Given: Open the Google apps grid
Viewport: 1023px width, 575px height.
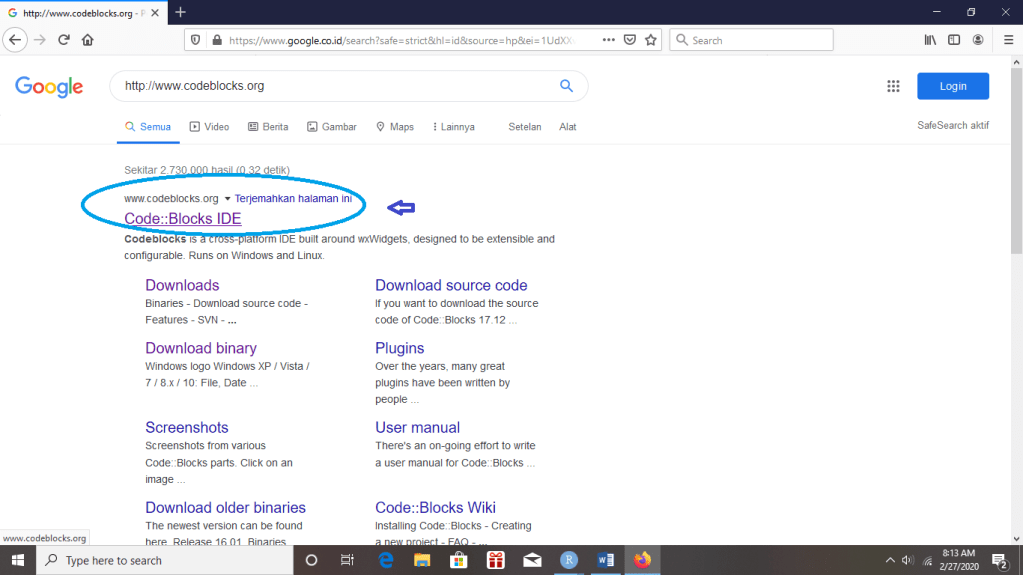Looking at the screenshot, I should [x=893, y=86].
